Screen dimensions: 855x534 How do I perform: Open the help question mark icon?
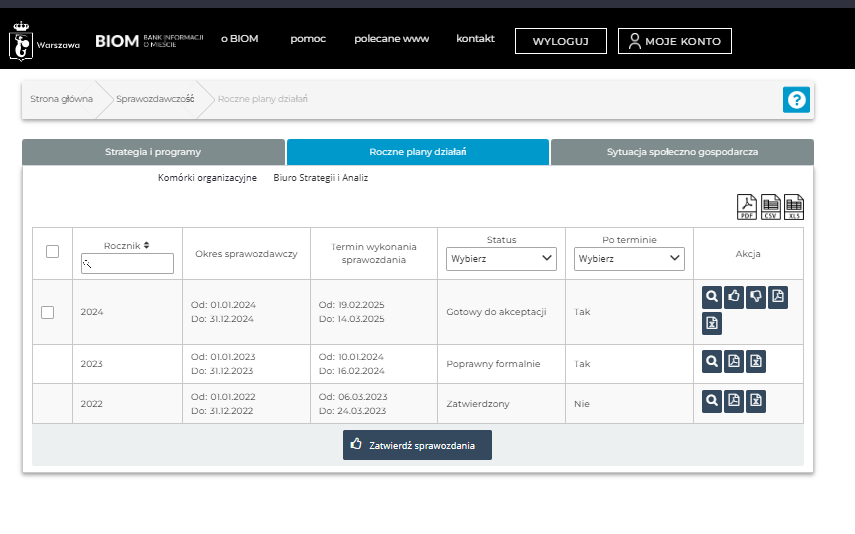coord(796,100)
